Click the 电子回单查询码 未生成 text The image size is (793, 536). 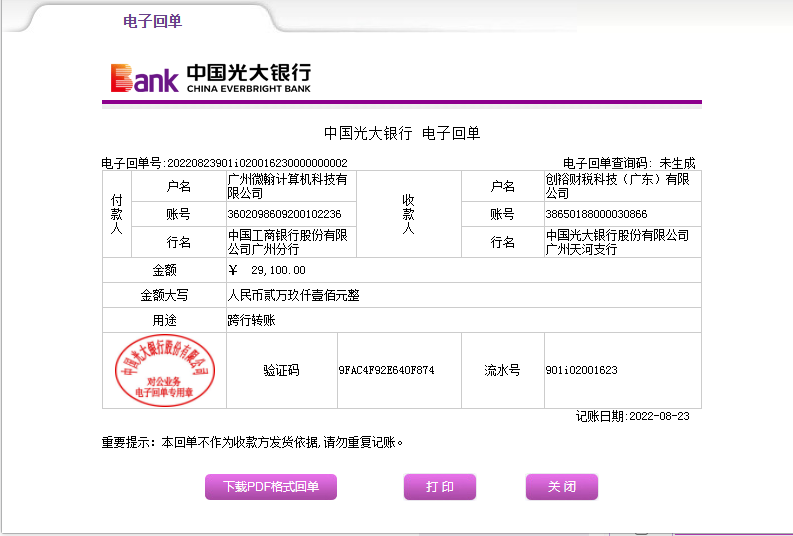click(629, 163)
